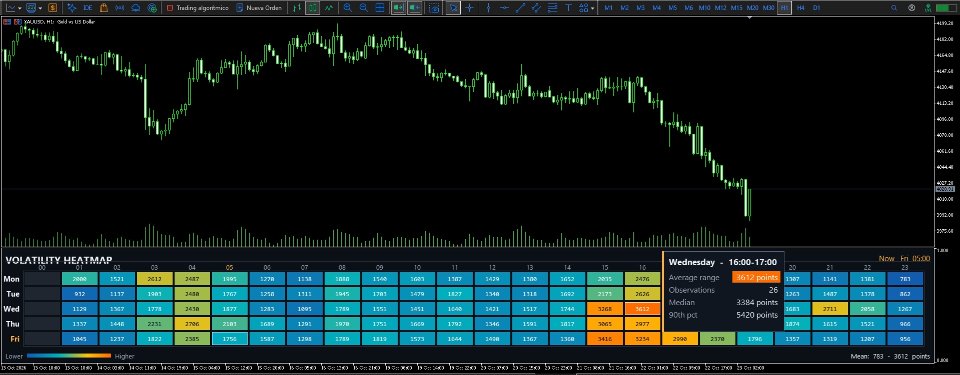Click the Mean: 783 - 3612 points text
Image resolution: width=960 pixels, height=375 pixels.
tap(891, 356)
